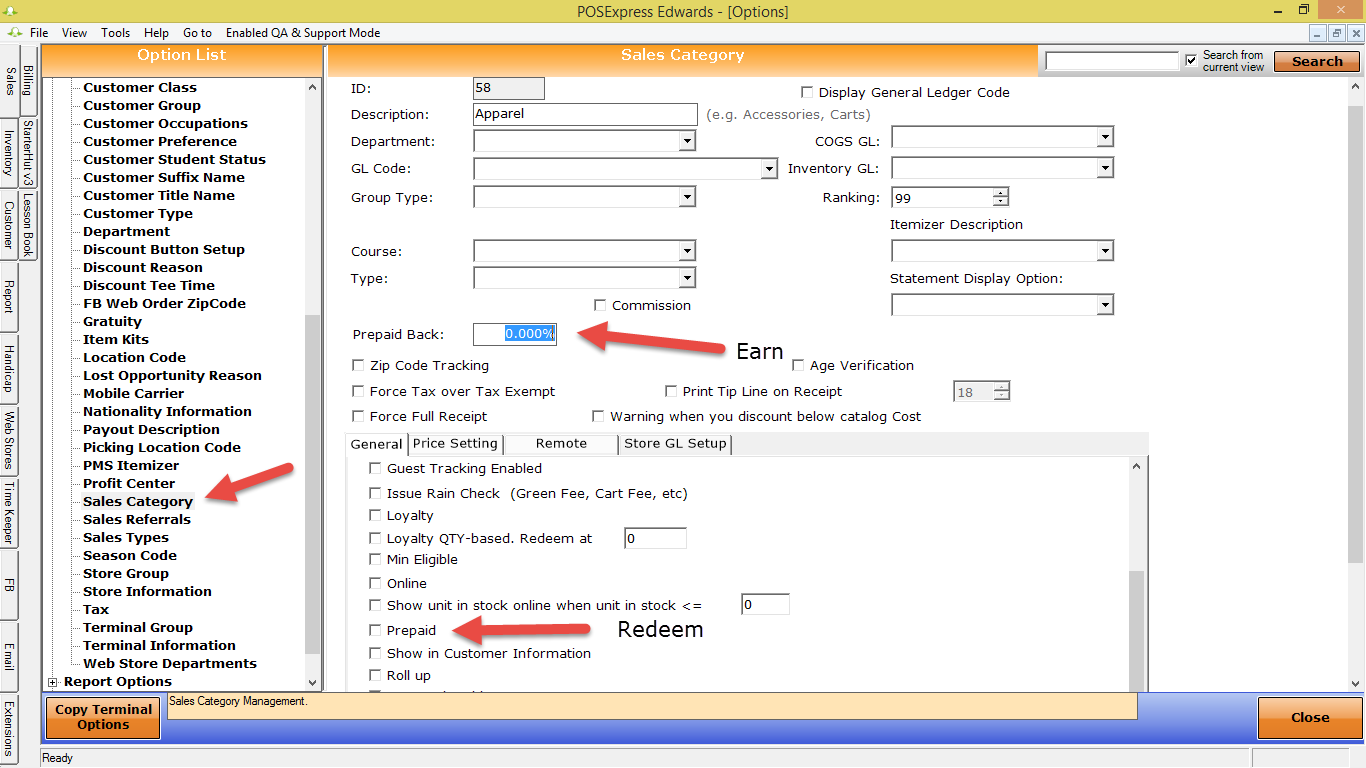Enable warning for discount below catalog cost
Image resolution: width=1366 pixels, height=768 pixels.
(x=599, y=416)
